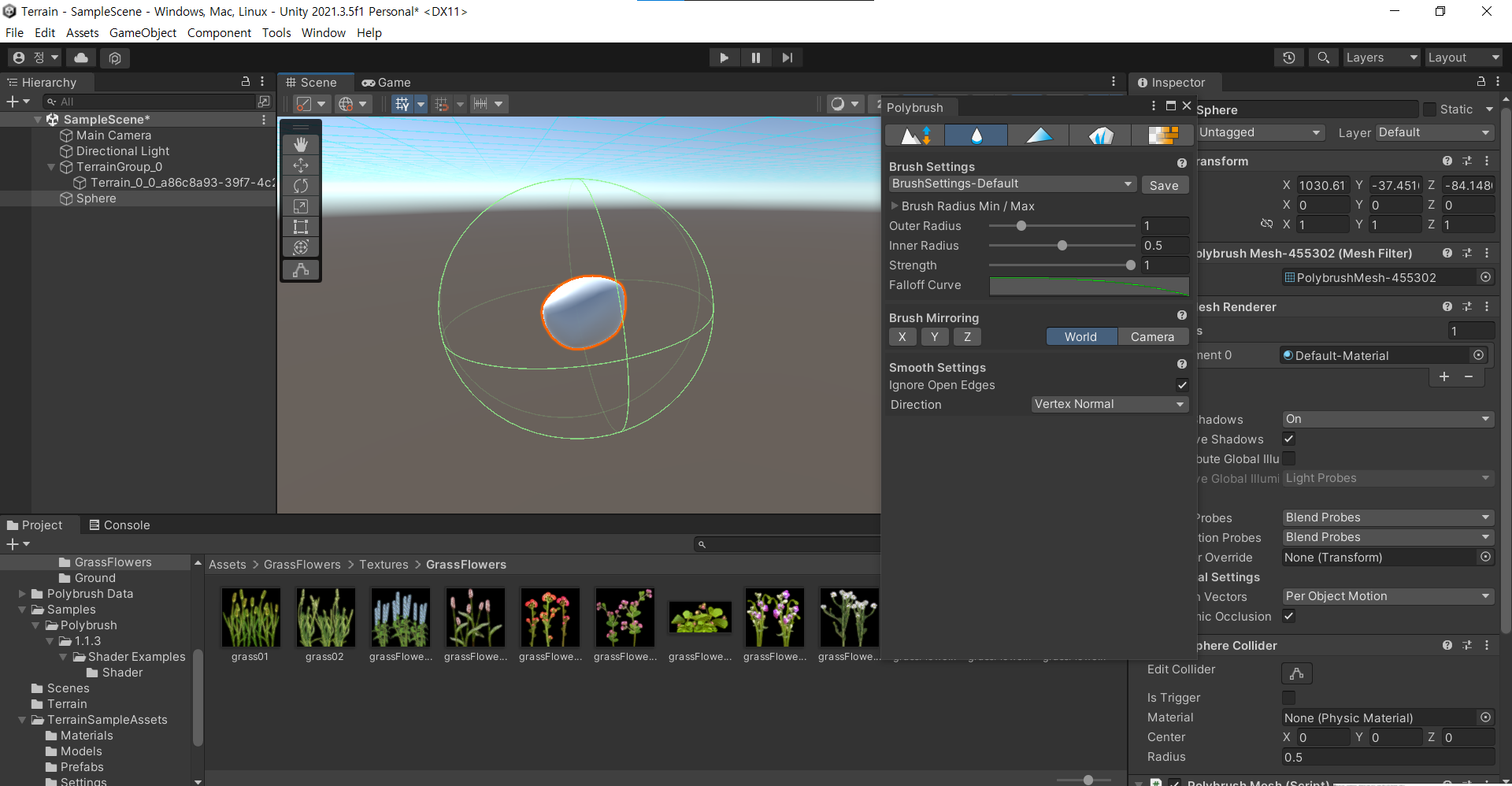Viewport: 1512px width, 786px height.
Task: Open mesh object picker for PolybrushMesh-455302
Action: (1485, 277)
